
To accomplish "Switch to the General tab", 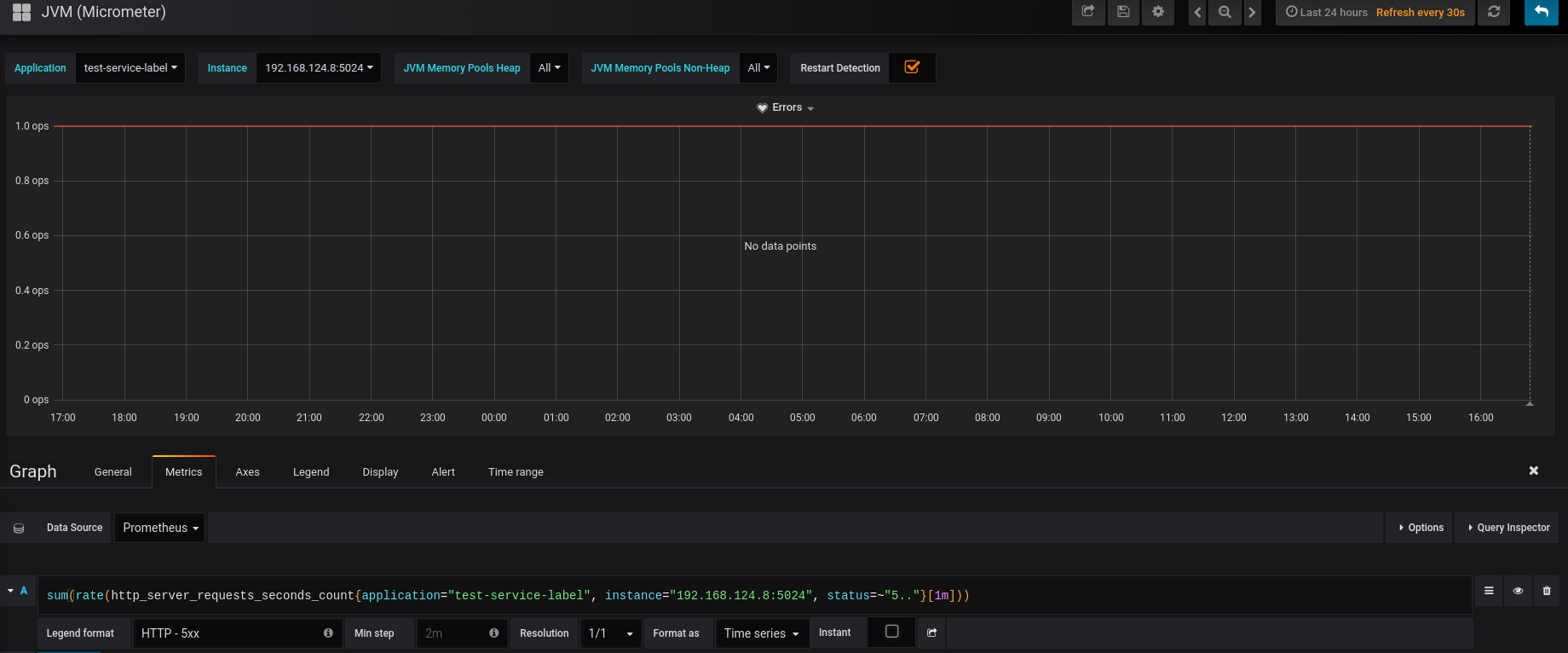I will 113,471.
